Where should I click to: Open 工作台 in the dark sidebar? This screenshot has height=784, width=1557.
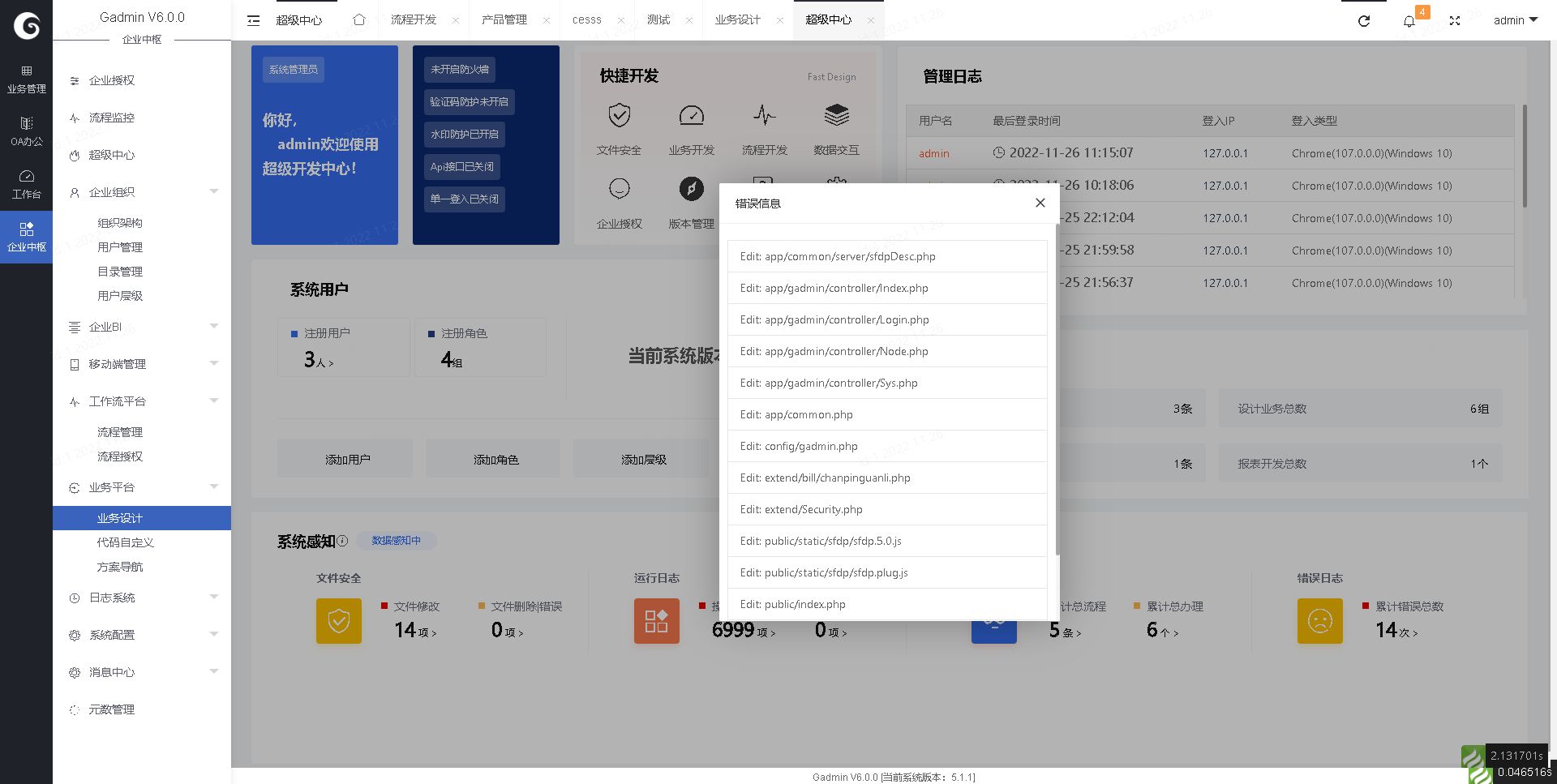click(x=26, y=185)
